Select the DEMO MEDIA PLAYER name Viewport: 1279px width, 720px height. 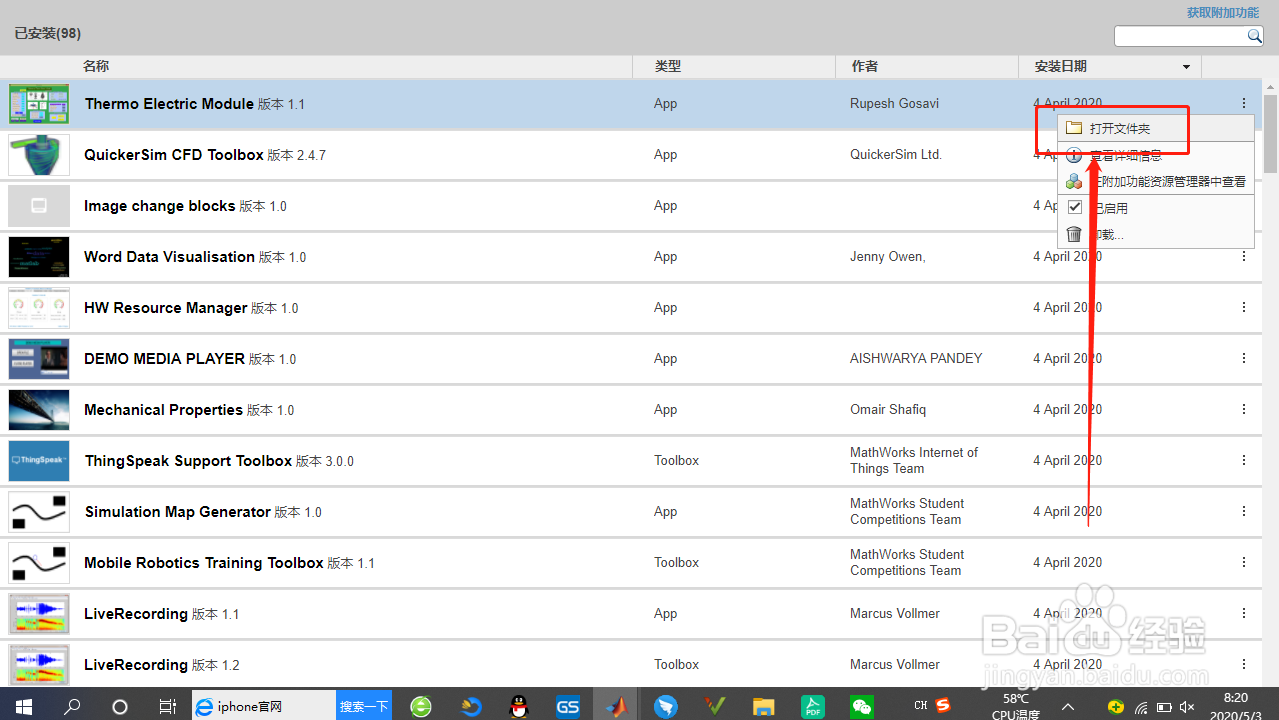point(165,359)
